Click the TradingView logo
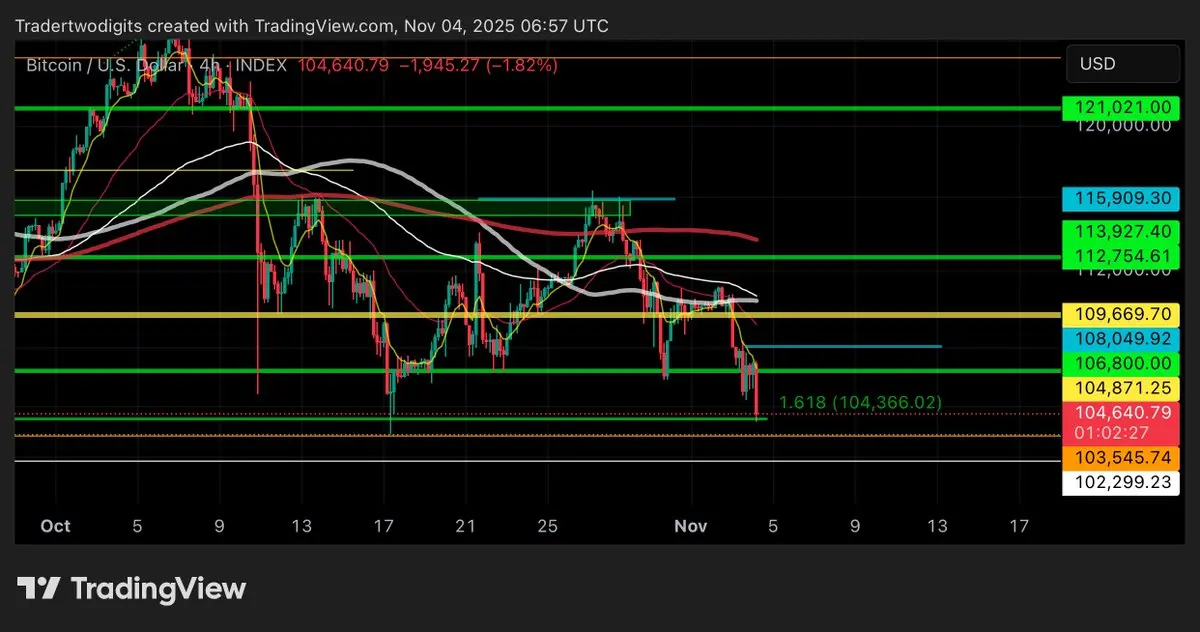1200x632 pixels. [131, 589]
